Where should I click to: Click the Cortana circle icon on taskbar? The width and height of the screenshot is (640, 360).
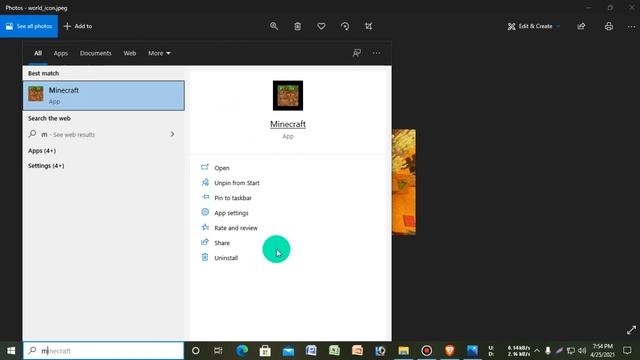click(196, 351)
